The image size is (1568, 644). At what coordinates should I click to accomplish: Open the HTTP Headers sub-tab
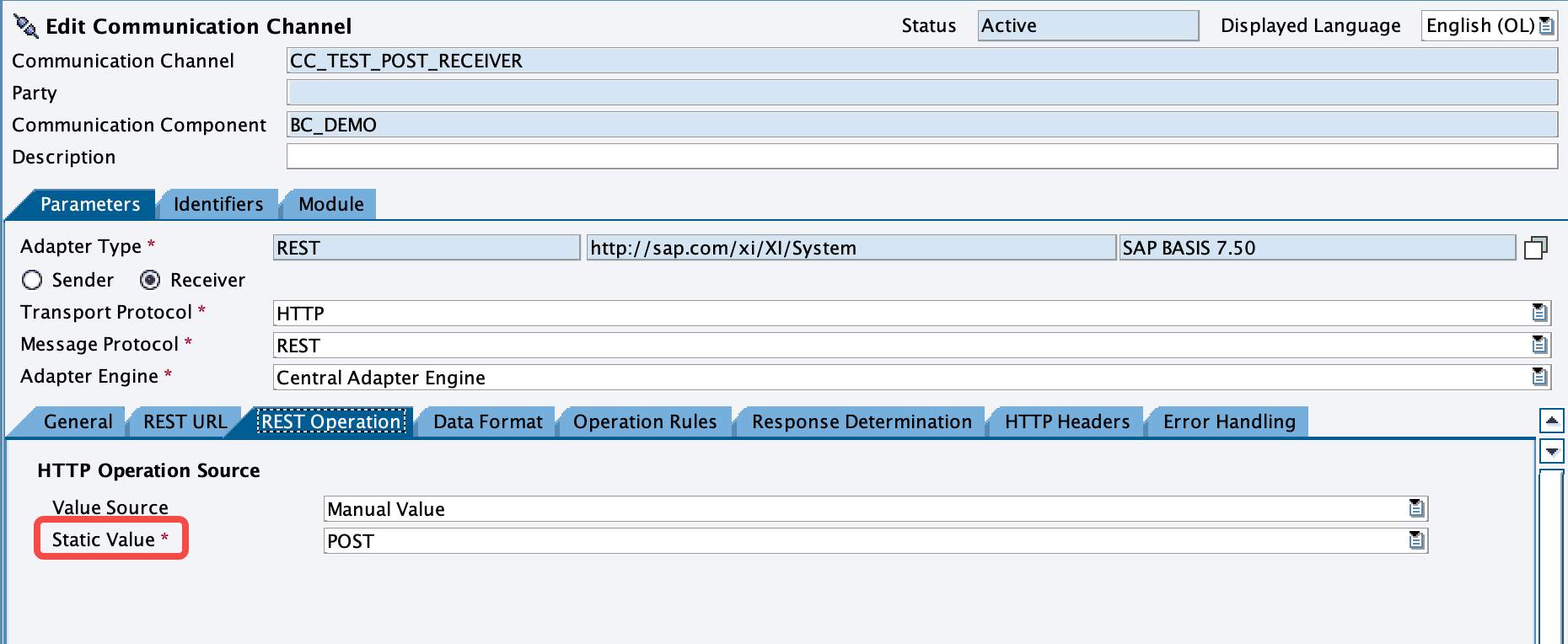[x=1066, y=421]
